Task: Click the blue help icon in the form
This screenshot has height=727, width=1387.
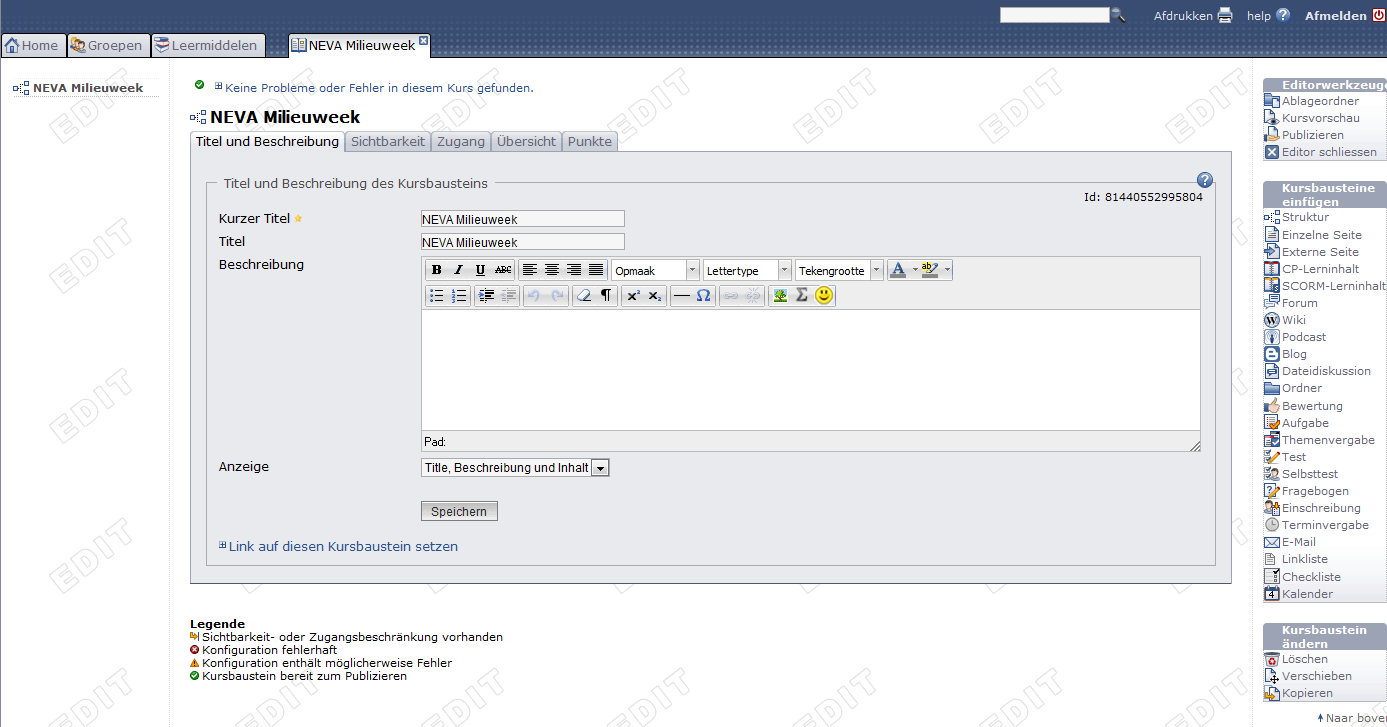Action: (x=1205, y=180)
